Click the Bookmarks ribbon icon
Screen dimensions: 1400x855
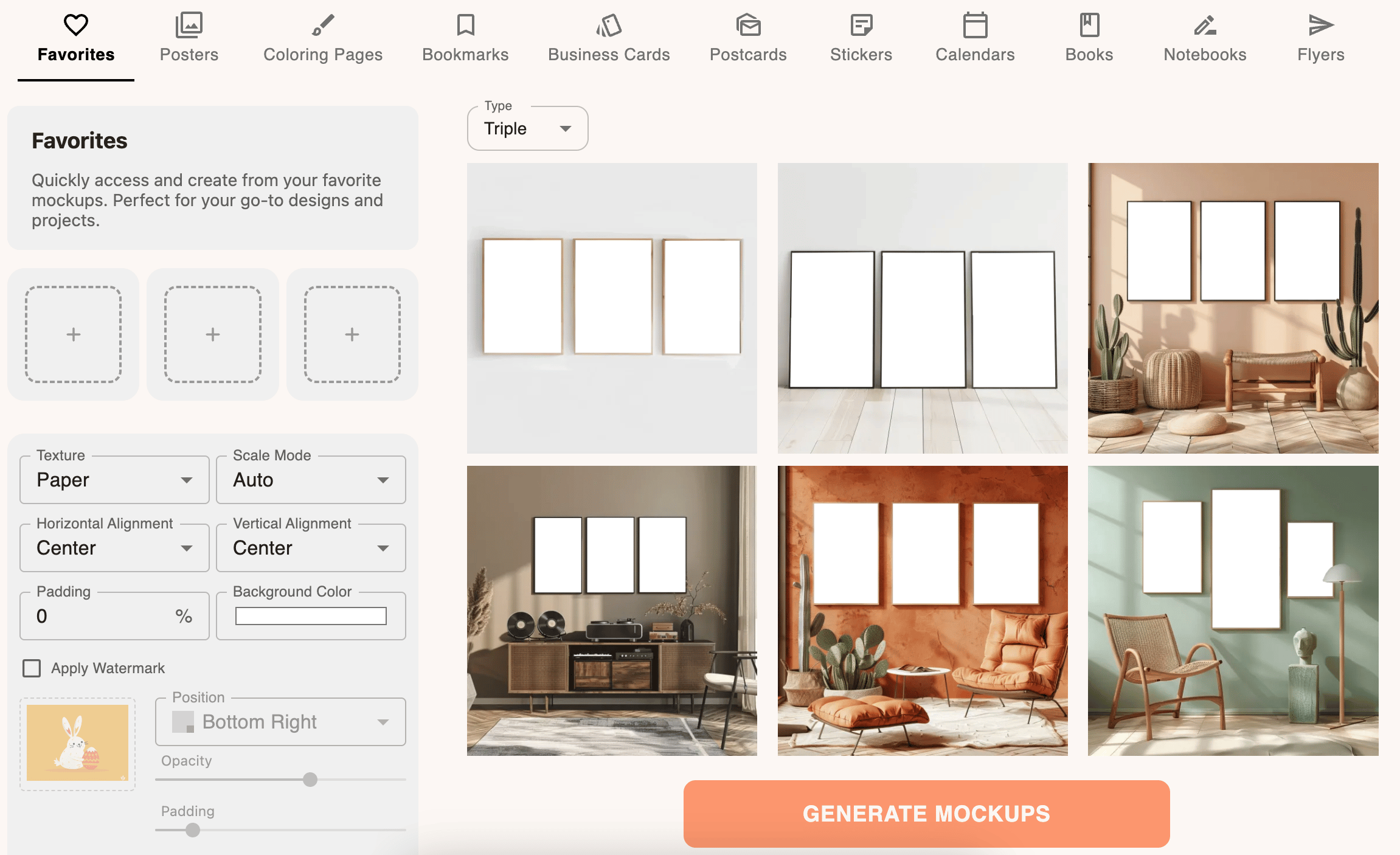point(466,25)
